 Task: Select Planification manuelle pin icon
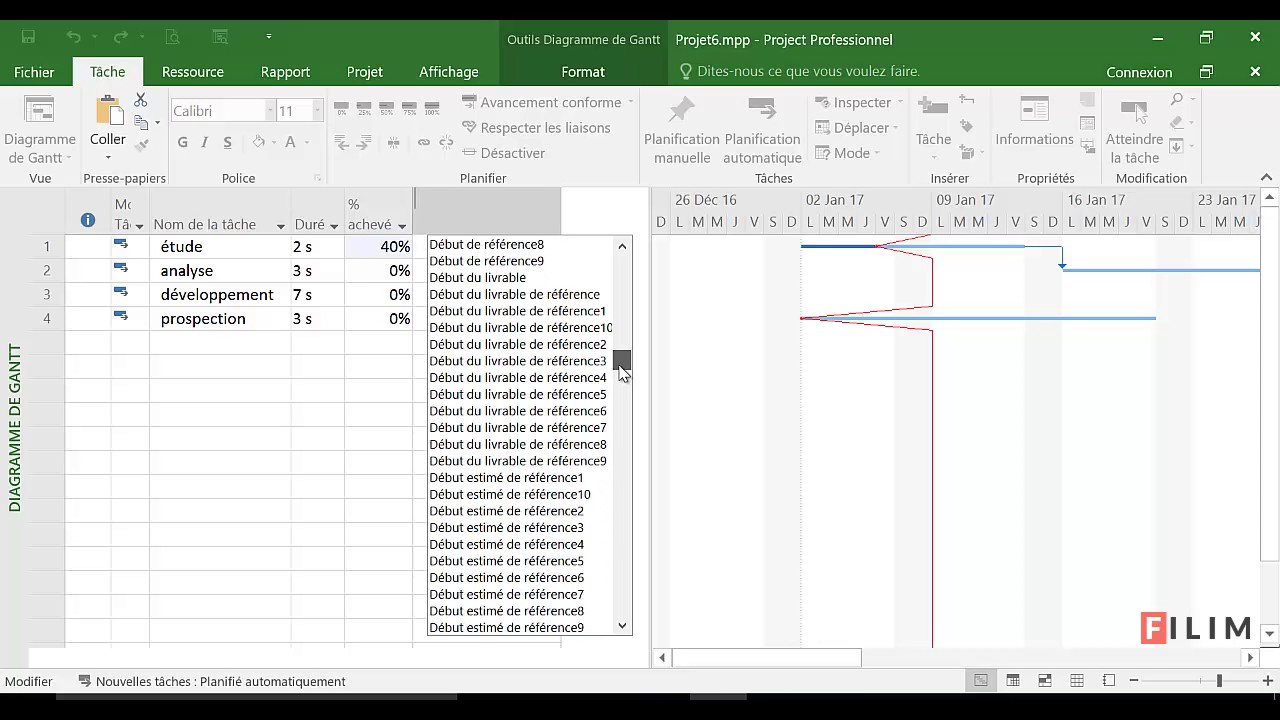(x=682, y=110)
